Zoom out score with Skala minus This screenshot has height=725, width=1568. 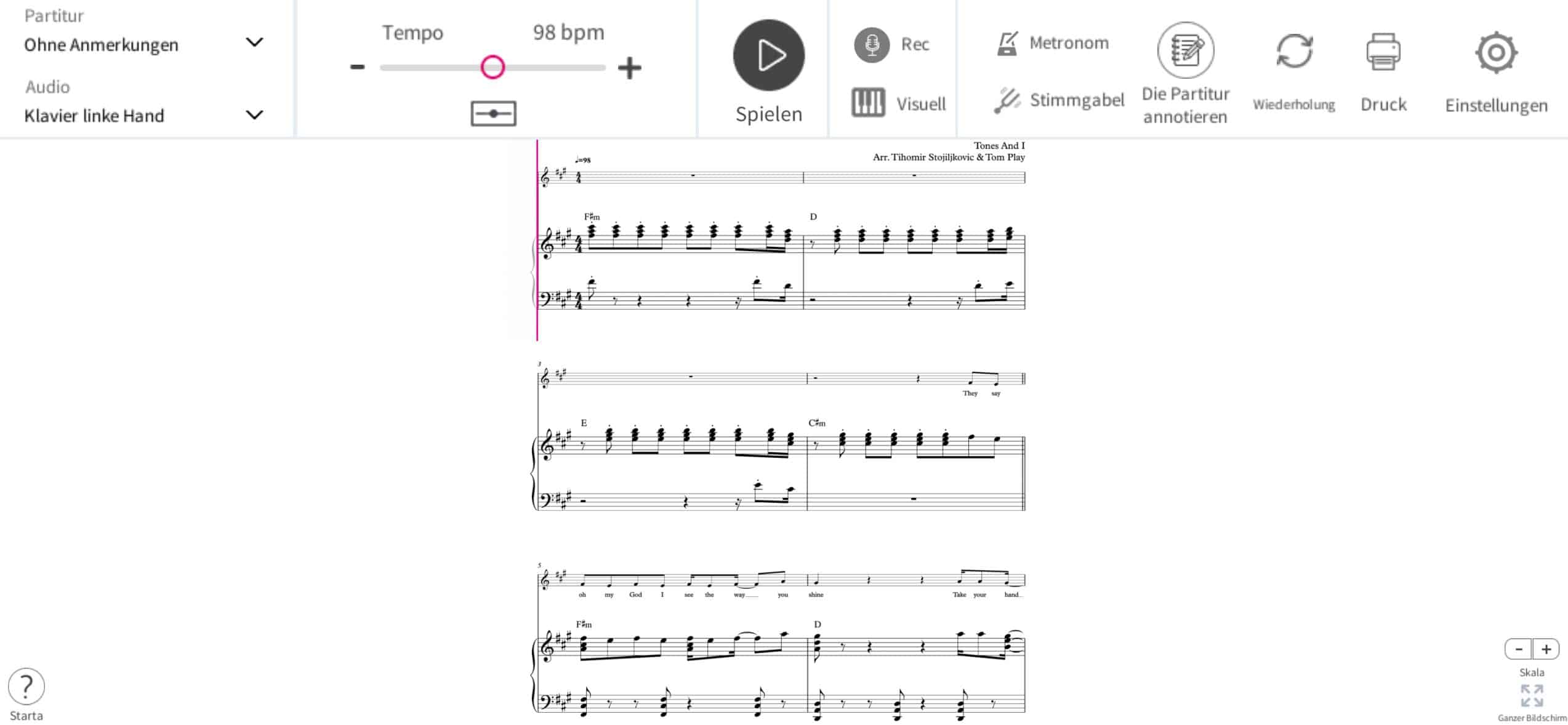1519,649
